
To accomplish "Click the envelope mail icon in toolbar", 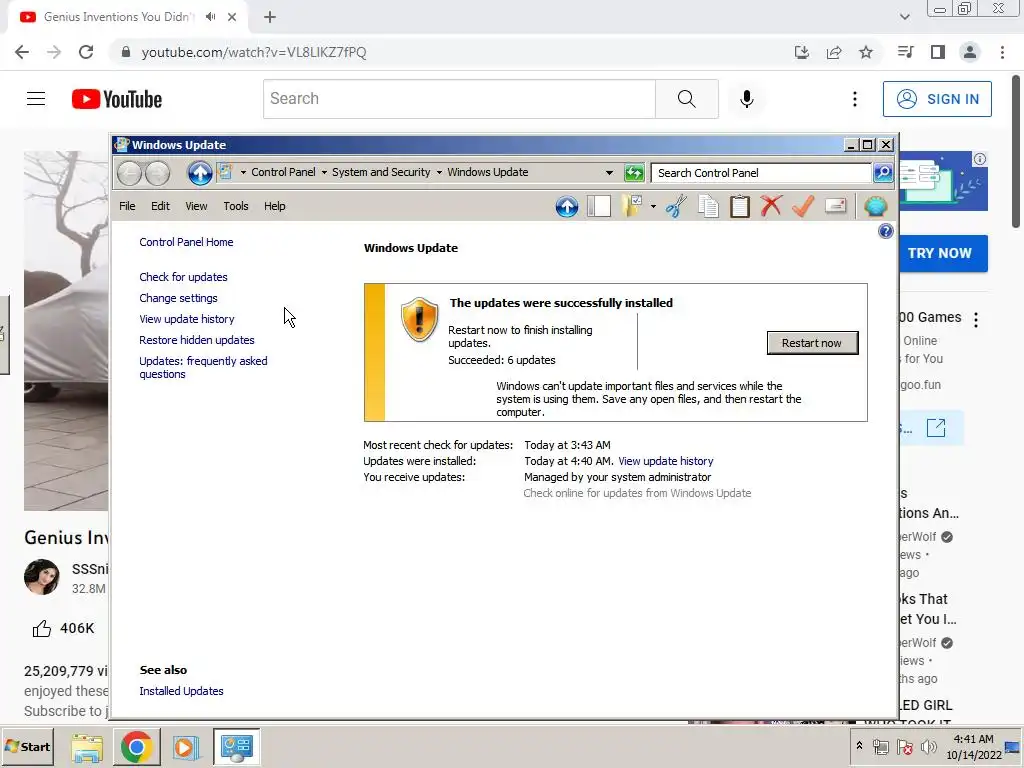I will [835, 206].
